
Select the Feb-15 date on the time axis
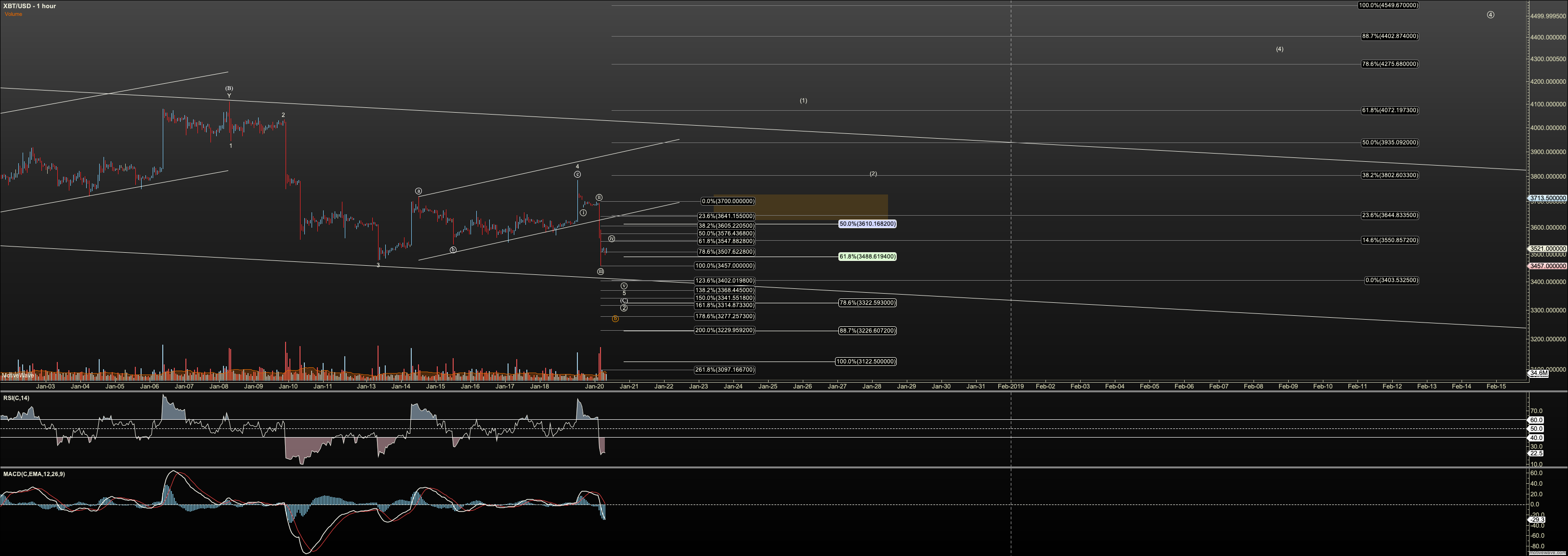pos(1496,386)
